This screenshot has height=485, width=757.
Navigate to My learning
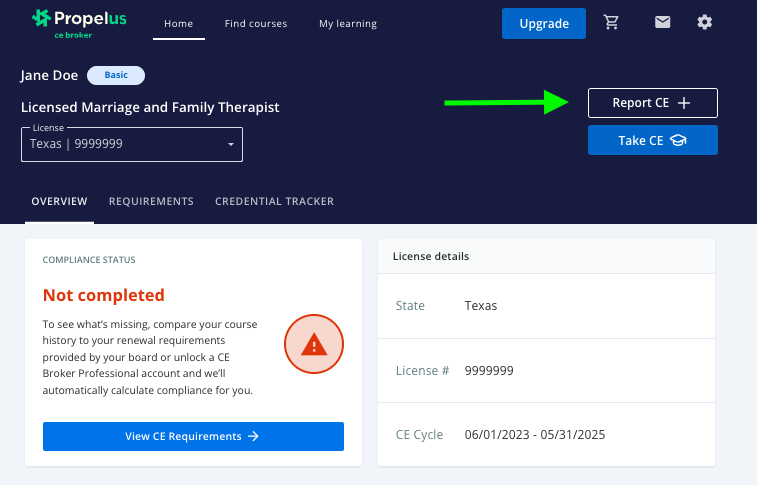click(x=348, y=23)
